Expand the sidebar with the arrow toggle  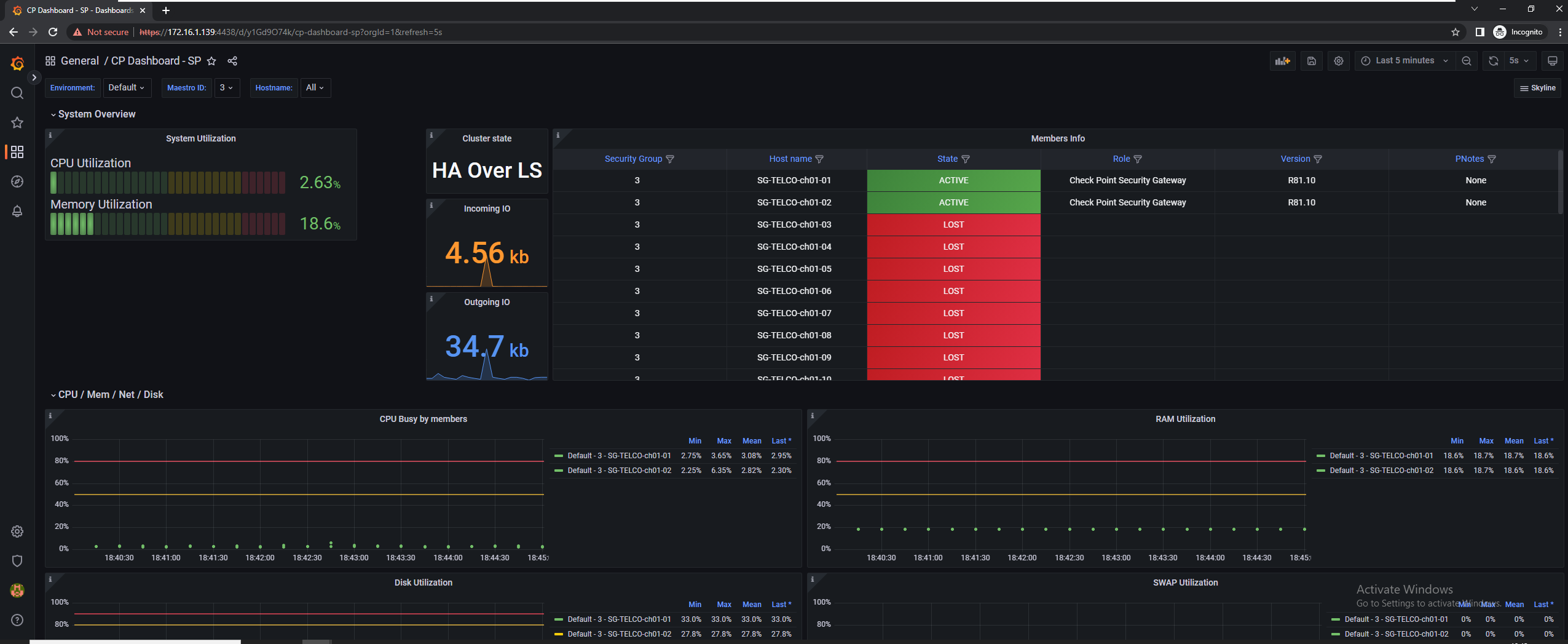[x=34, y=78]
